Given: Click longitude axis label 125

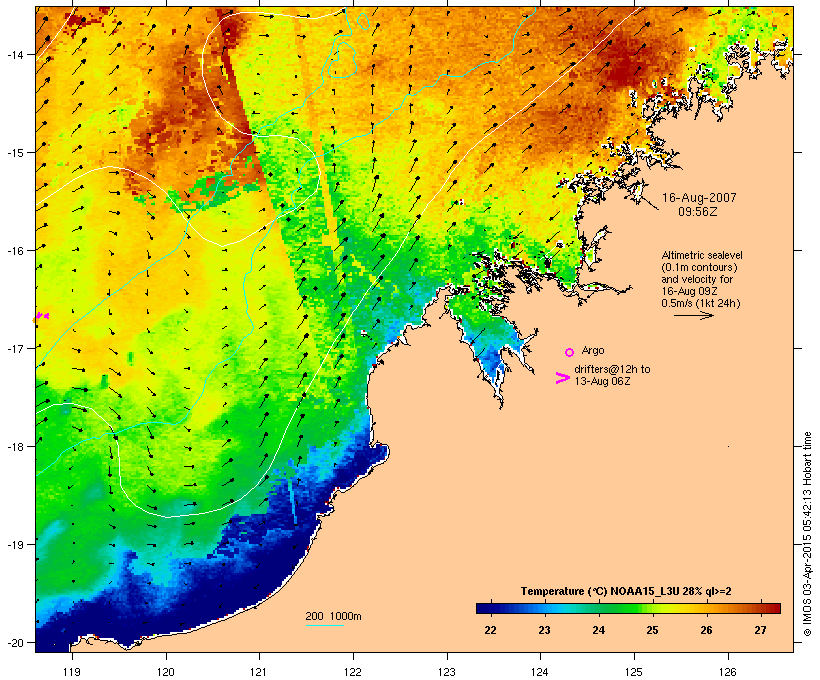Looking at the screenshot, I should click(634, 672).
